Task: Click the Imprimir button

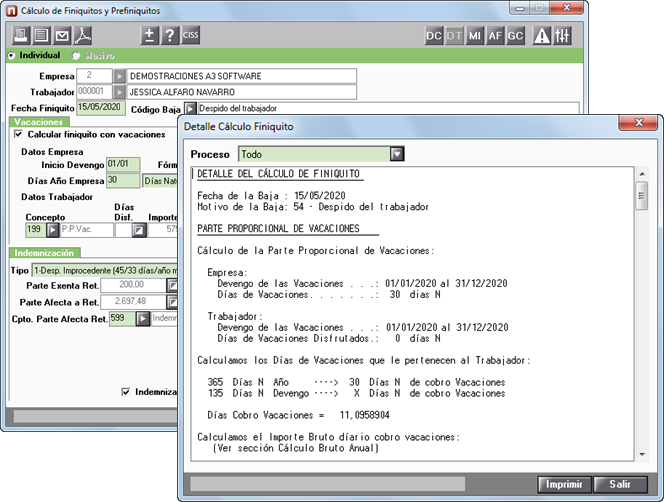Action: point(564,484)
